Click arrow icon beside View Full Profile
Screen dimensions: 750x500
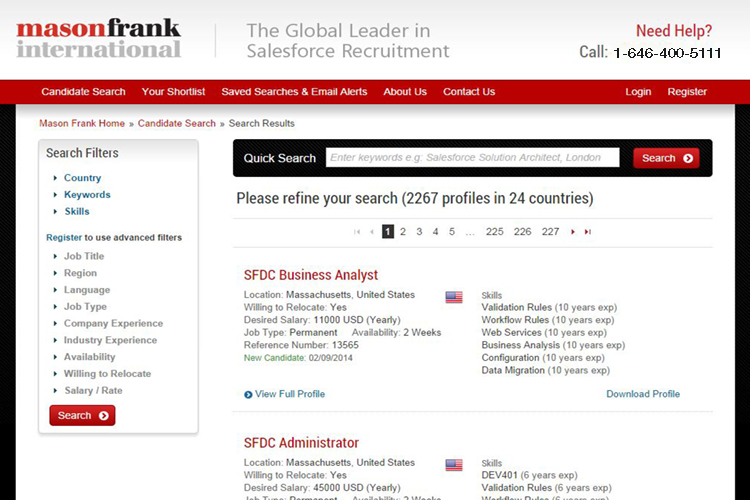click(x=248, y=395)
